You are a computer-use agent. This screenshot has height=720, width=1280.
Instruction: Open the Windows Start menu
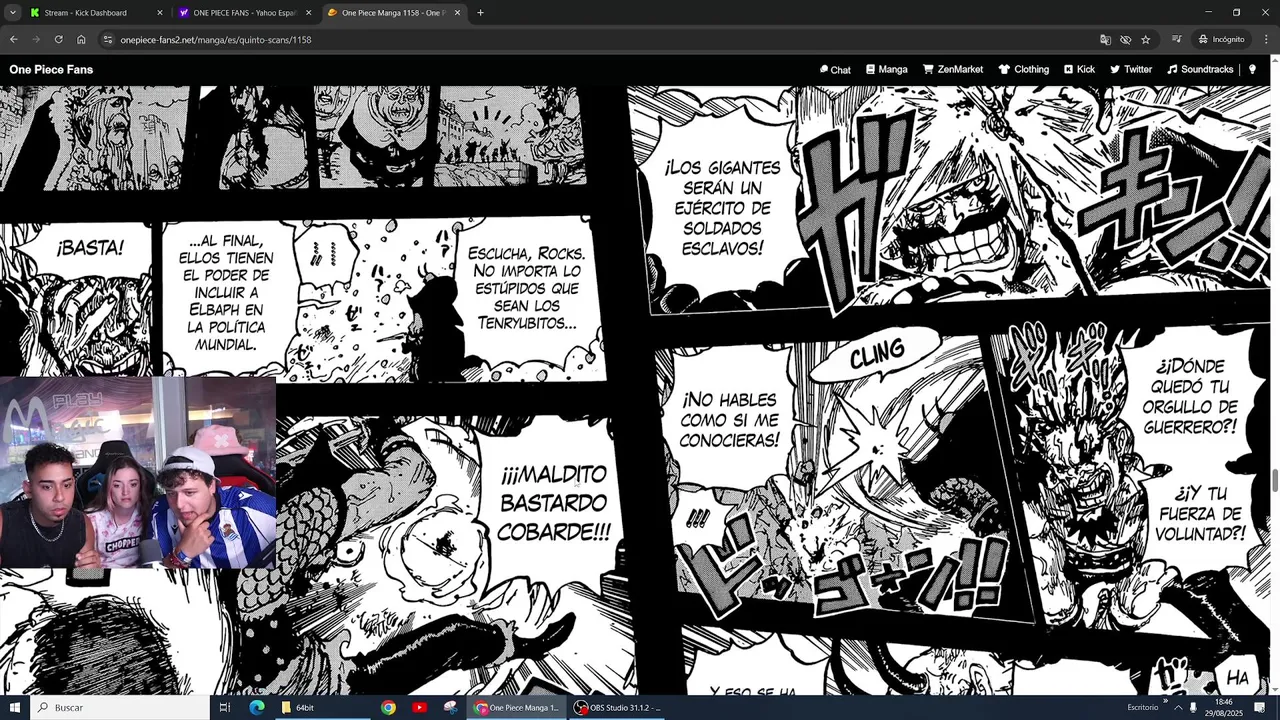coord(15,707)
